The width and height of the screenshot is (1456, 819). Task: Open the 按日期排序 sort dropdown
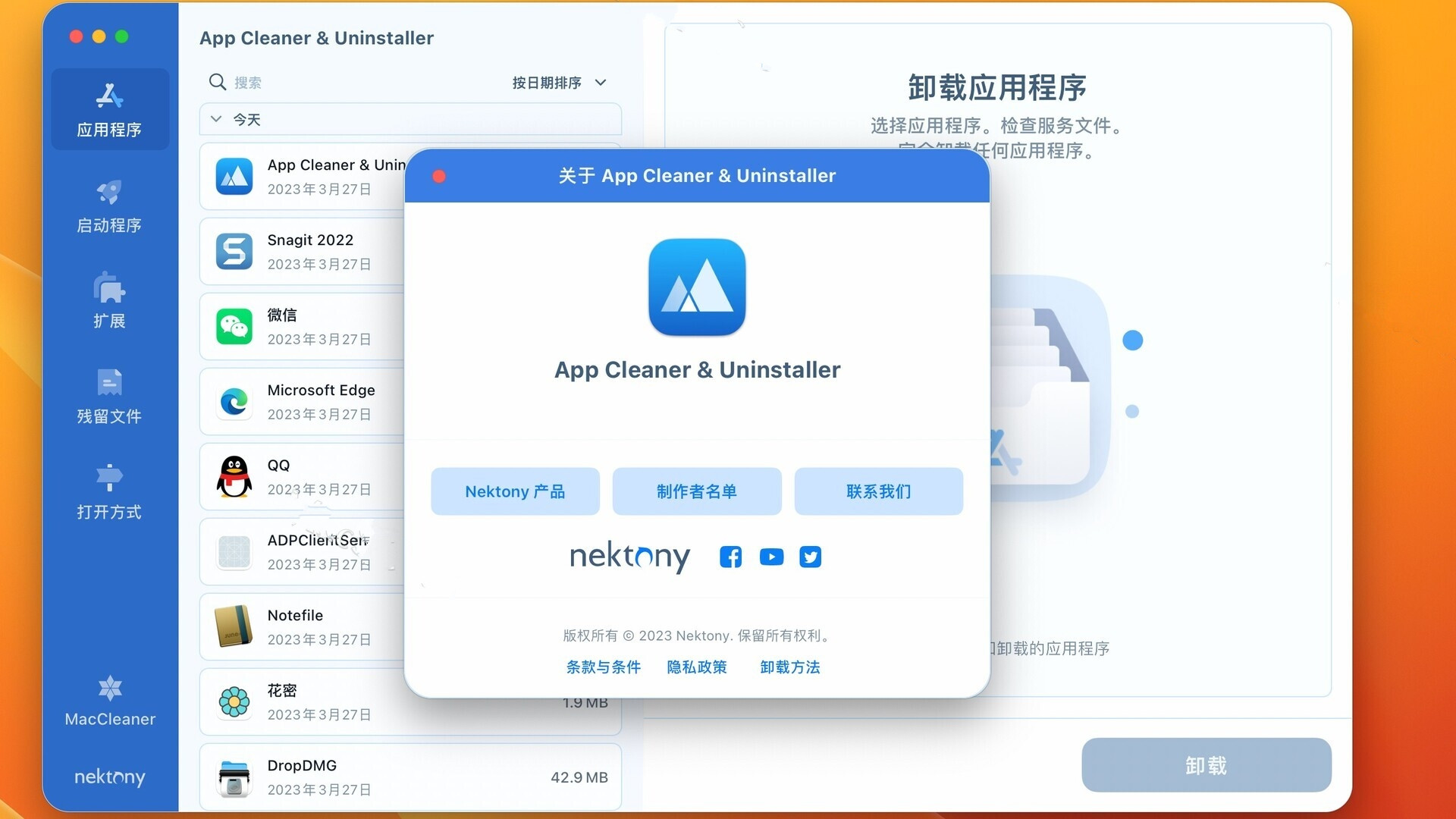coord(559,82)
